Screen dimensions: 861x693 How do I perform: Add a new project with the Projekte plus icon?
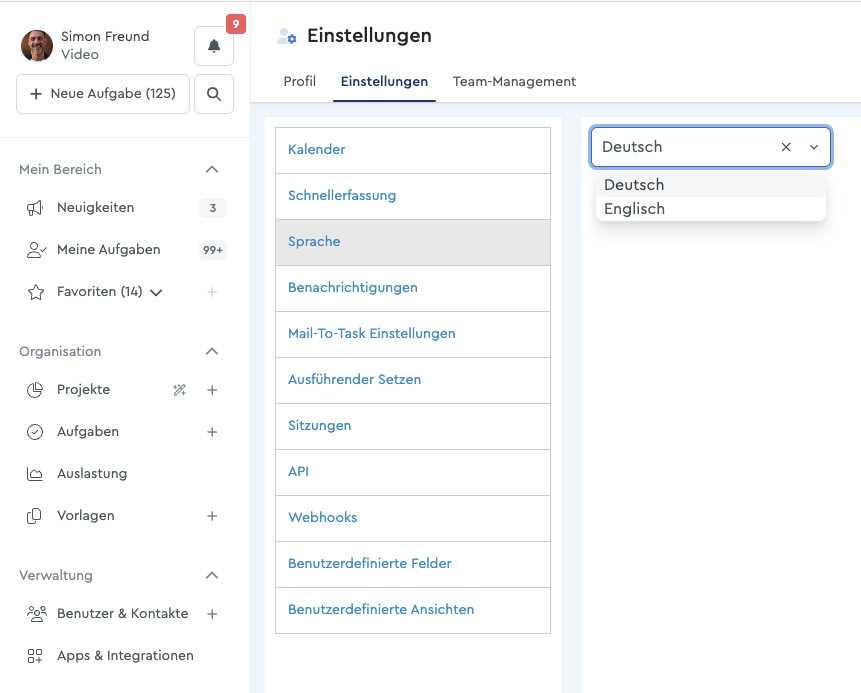coord(212,390)
